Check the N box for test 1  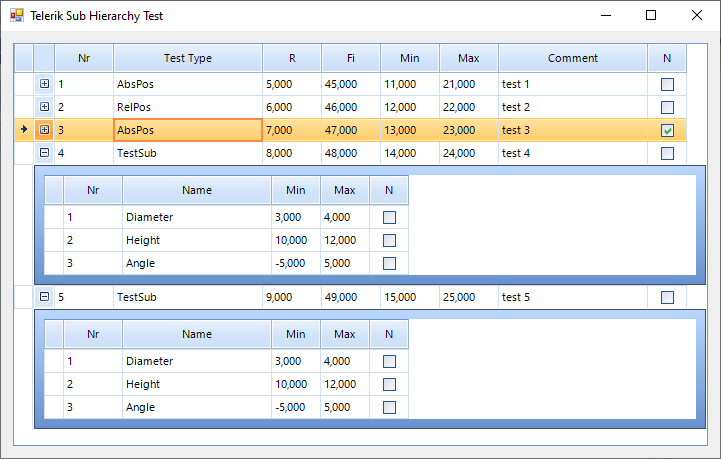click(667, 85)
